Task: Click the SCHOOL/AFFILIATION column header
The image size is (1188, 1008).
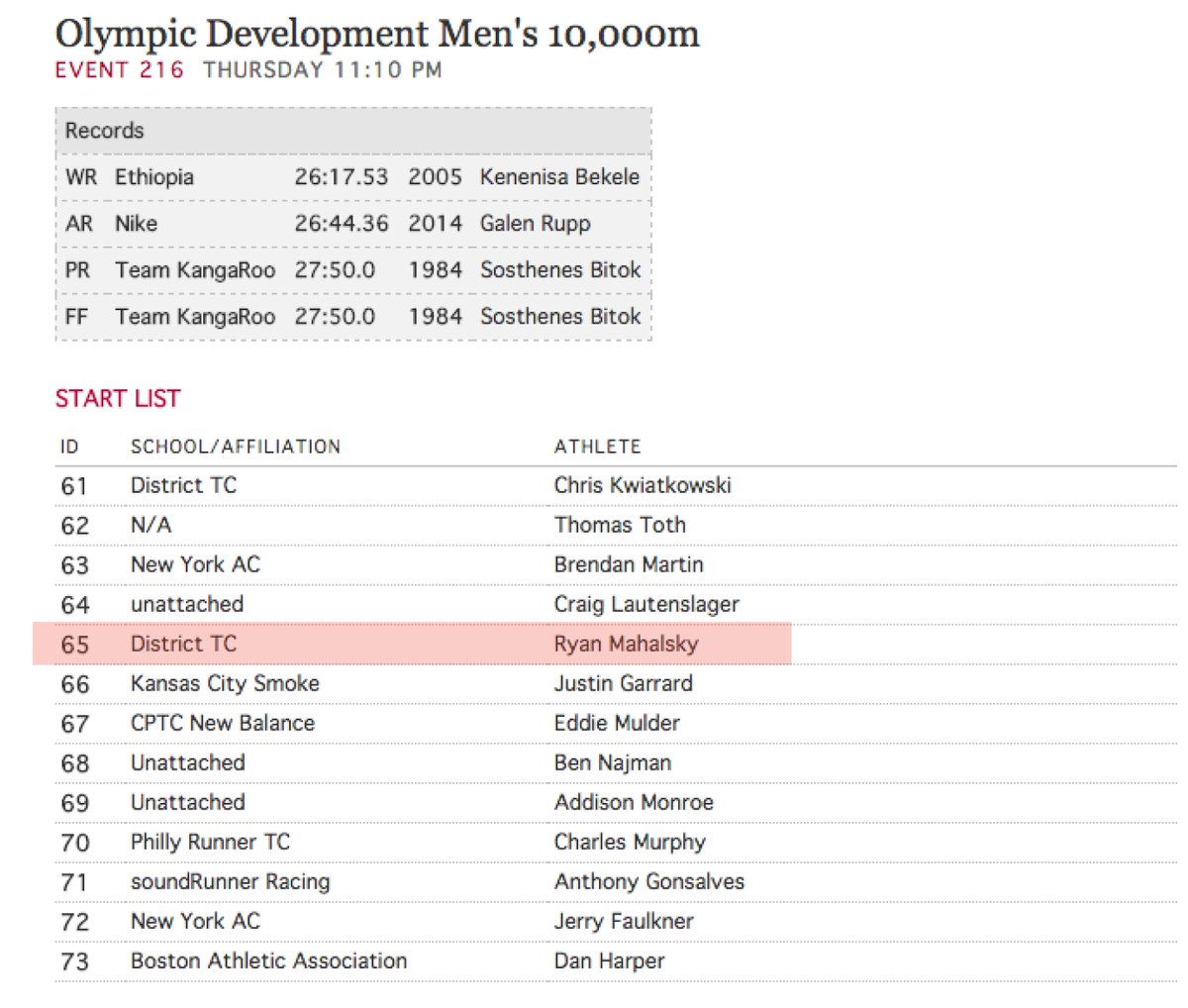Action: (236, 447)
